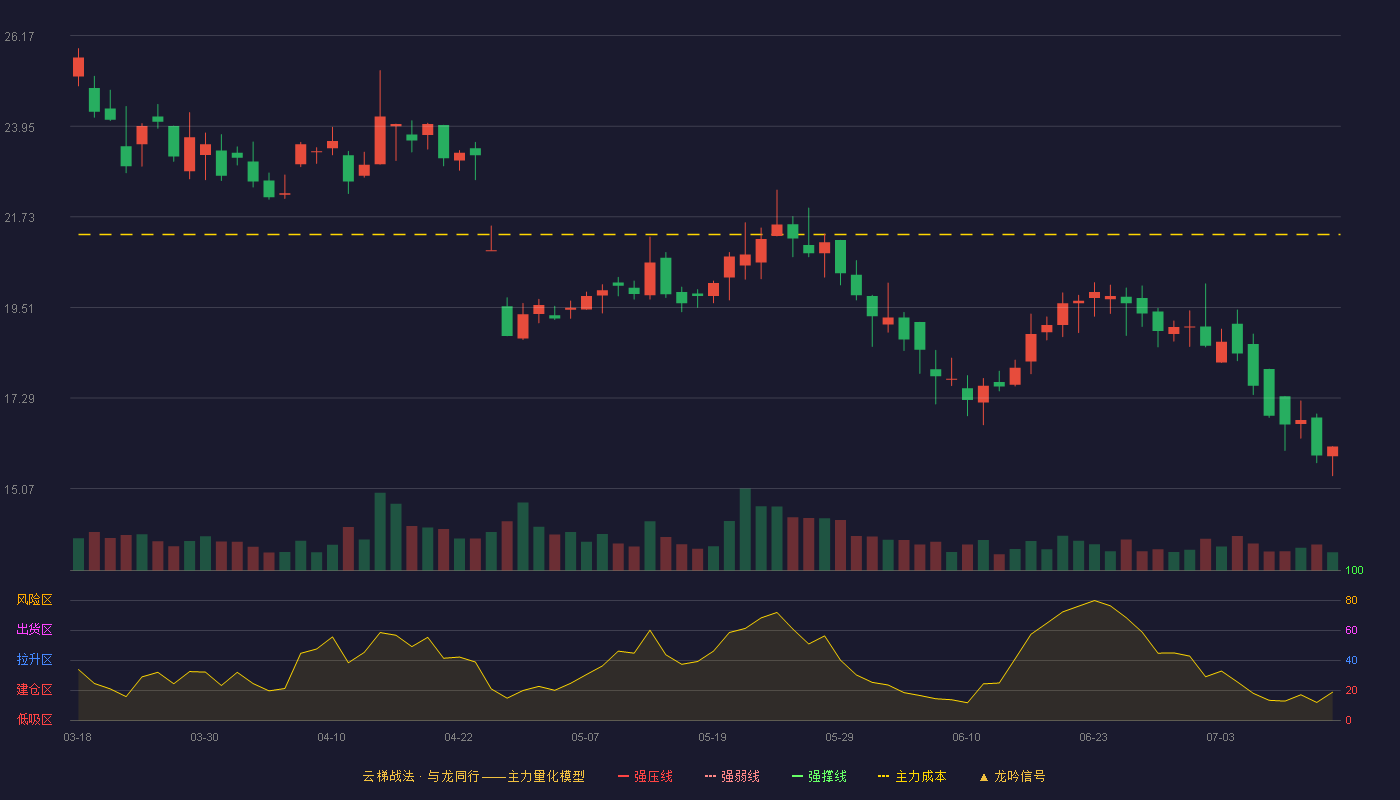Image resolution: width=1400 pixels, height=800 pixels.
Task: Click the 15.07 price axis label
Action: (x=19, y=490)
